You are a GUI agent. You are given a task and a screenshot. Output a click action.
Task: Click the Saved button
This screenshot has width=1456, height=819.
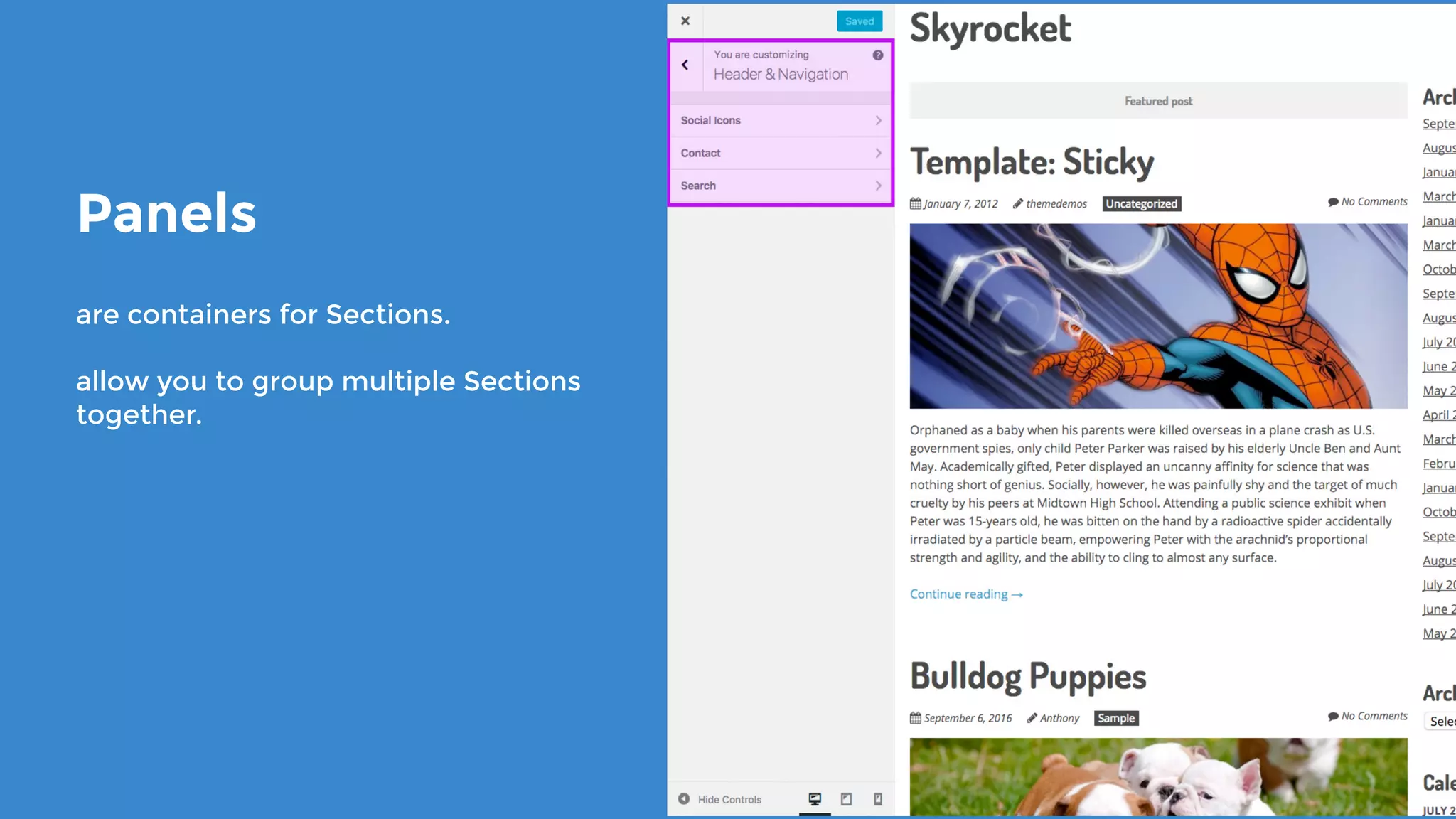tap(860, 21)
